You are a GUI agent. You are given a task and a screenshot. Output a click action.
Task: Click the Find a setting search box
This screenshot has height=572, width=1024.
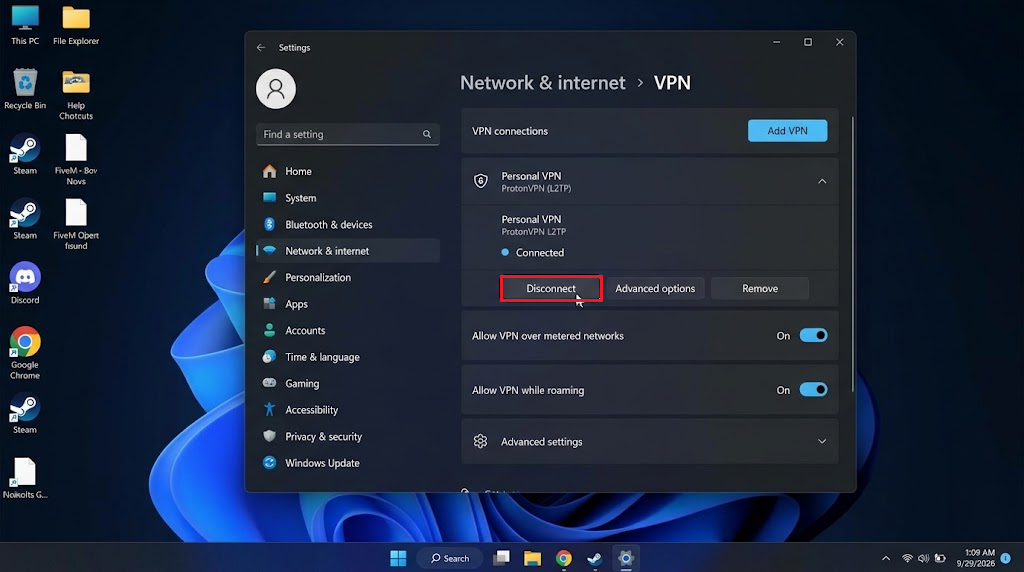pos(348,135)
